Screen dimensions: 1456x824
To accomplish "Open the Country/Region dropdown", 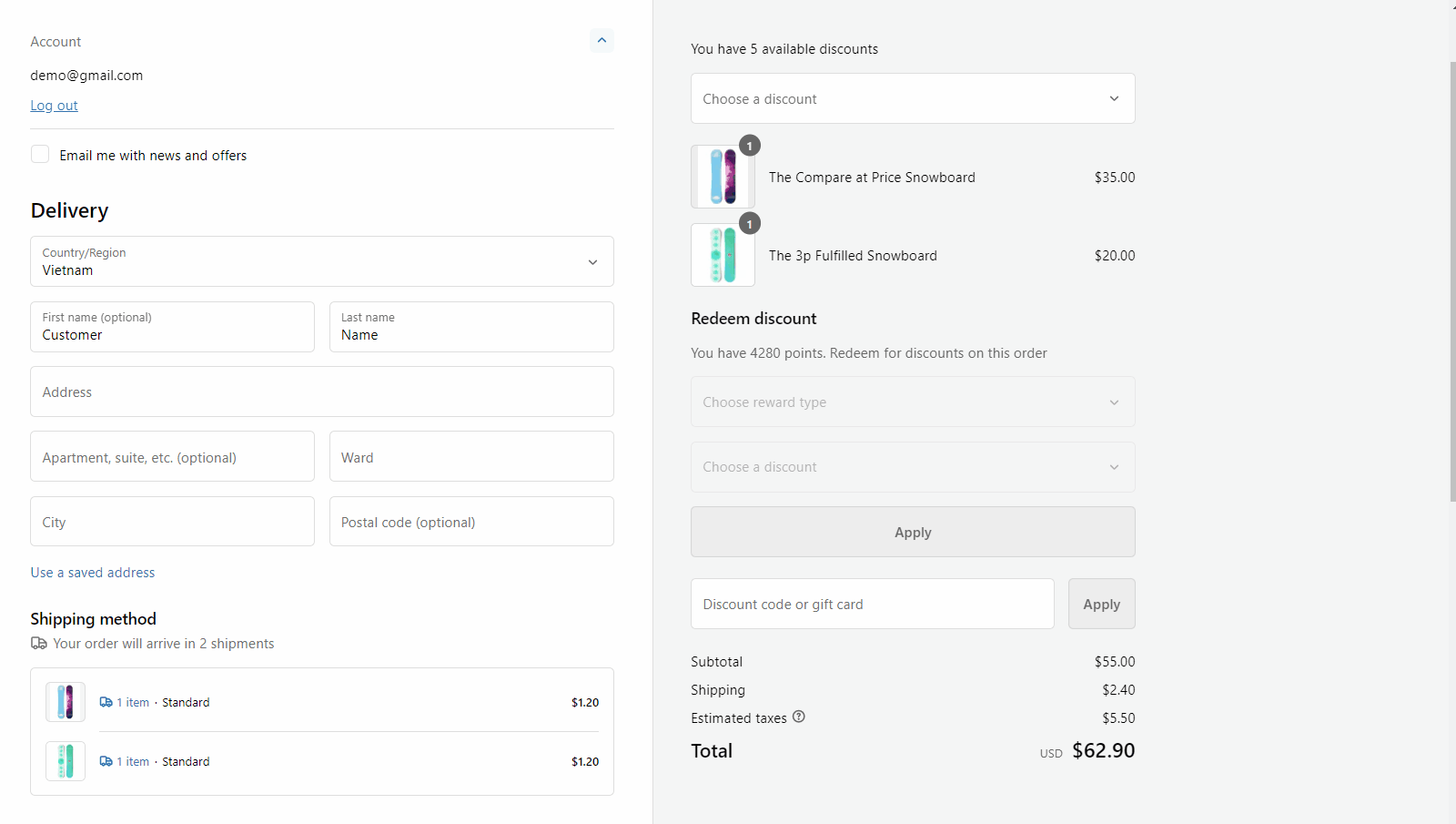I will 321,261.
